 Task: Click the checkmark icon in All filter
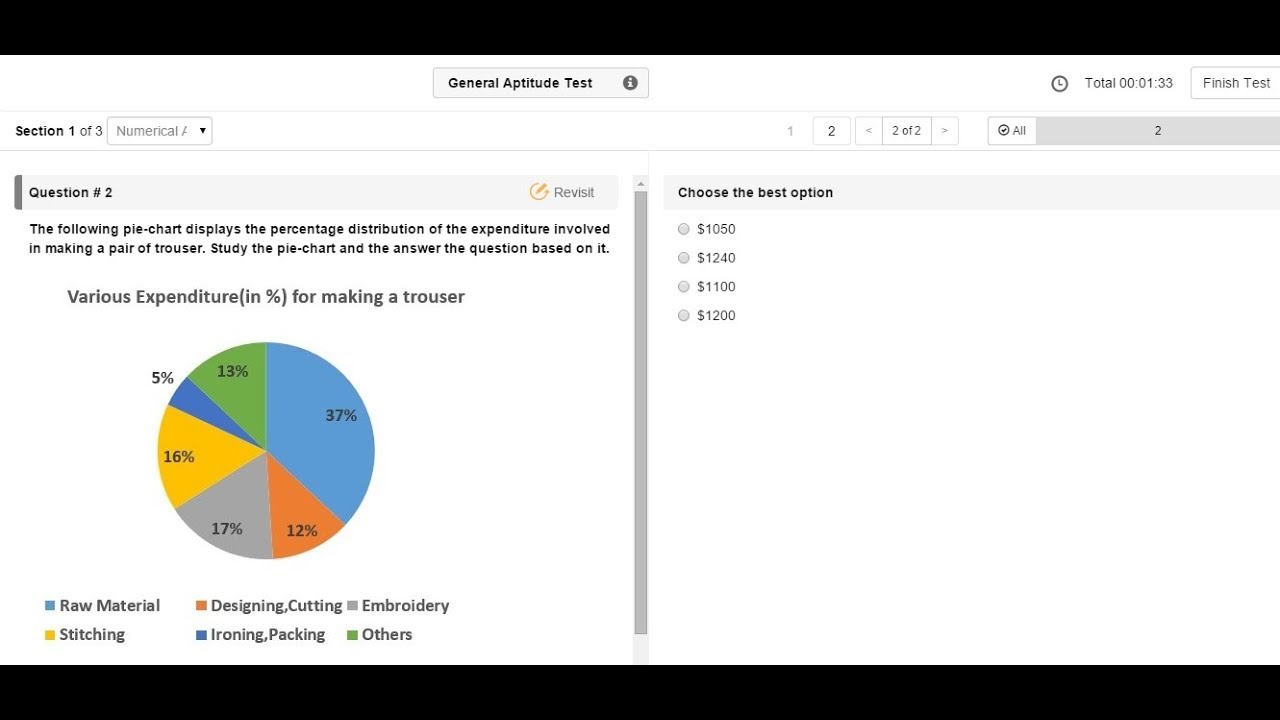click(1003, 131)
